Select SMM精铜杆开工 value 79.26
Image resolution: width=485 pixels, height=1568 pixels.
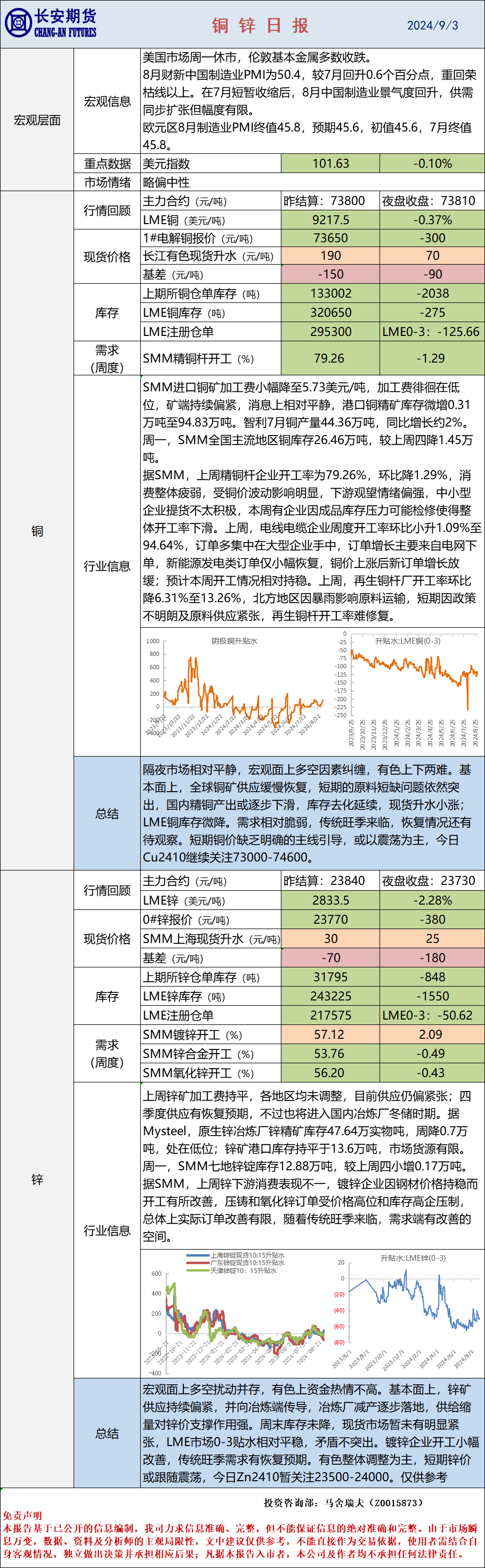(330, 358)
